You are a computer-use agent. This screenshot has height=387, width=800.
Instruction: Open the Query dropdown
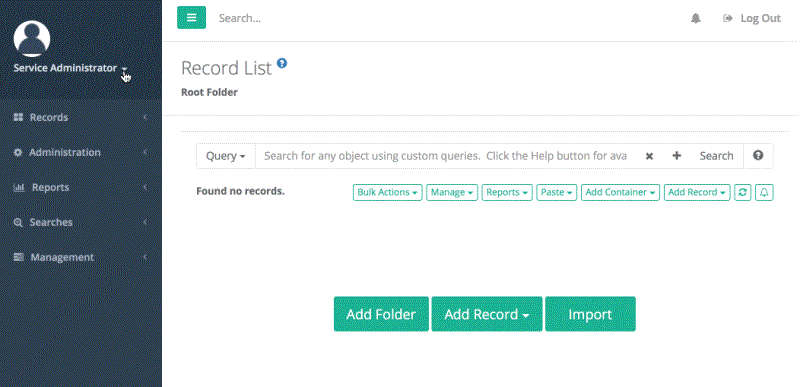pyautogui.click(x=226, y=156)
